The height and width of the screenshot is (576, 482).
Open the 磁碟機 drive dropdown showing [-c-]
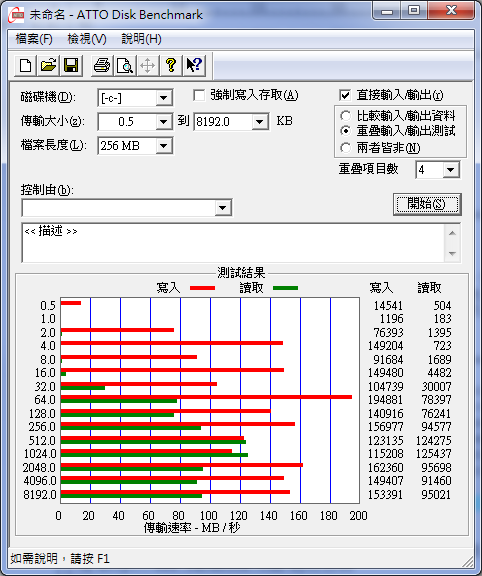click(x=164, y=98)
